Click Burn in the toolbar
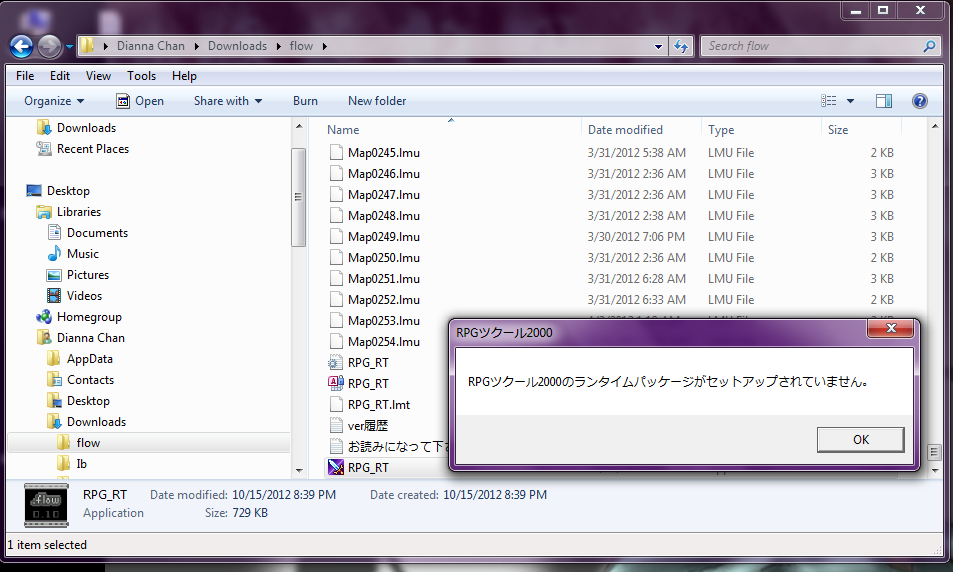953x572 pixels. pyautogui.click(x=305, y=101)
